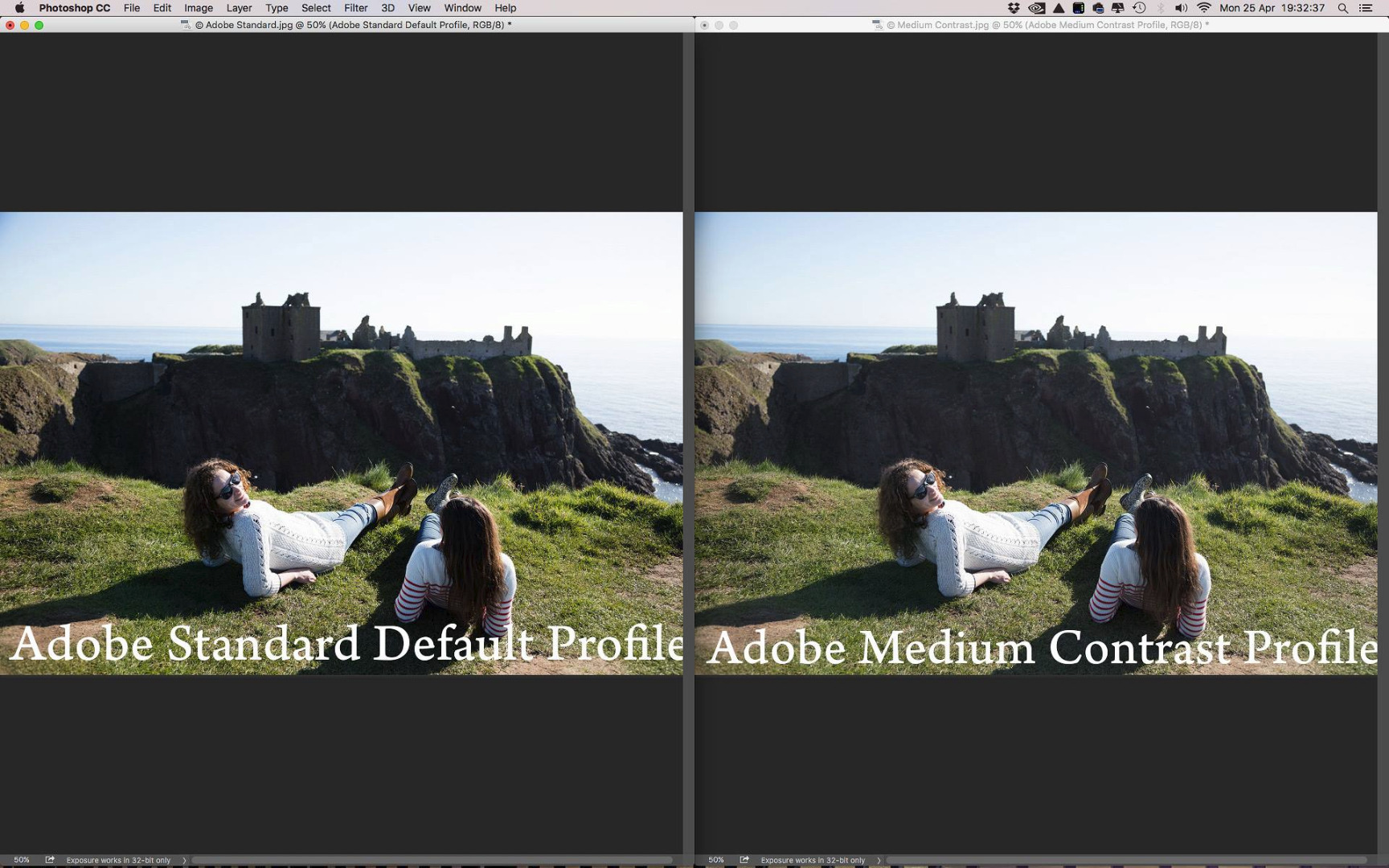Viewport: 1389px width, 868px height.
Task: Open the Window menu
Action: (x=463, y=8)
